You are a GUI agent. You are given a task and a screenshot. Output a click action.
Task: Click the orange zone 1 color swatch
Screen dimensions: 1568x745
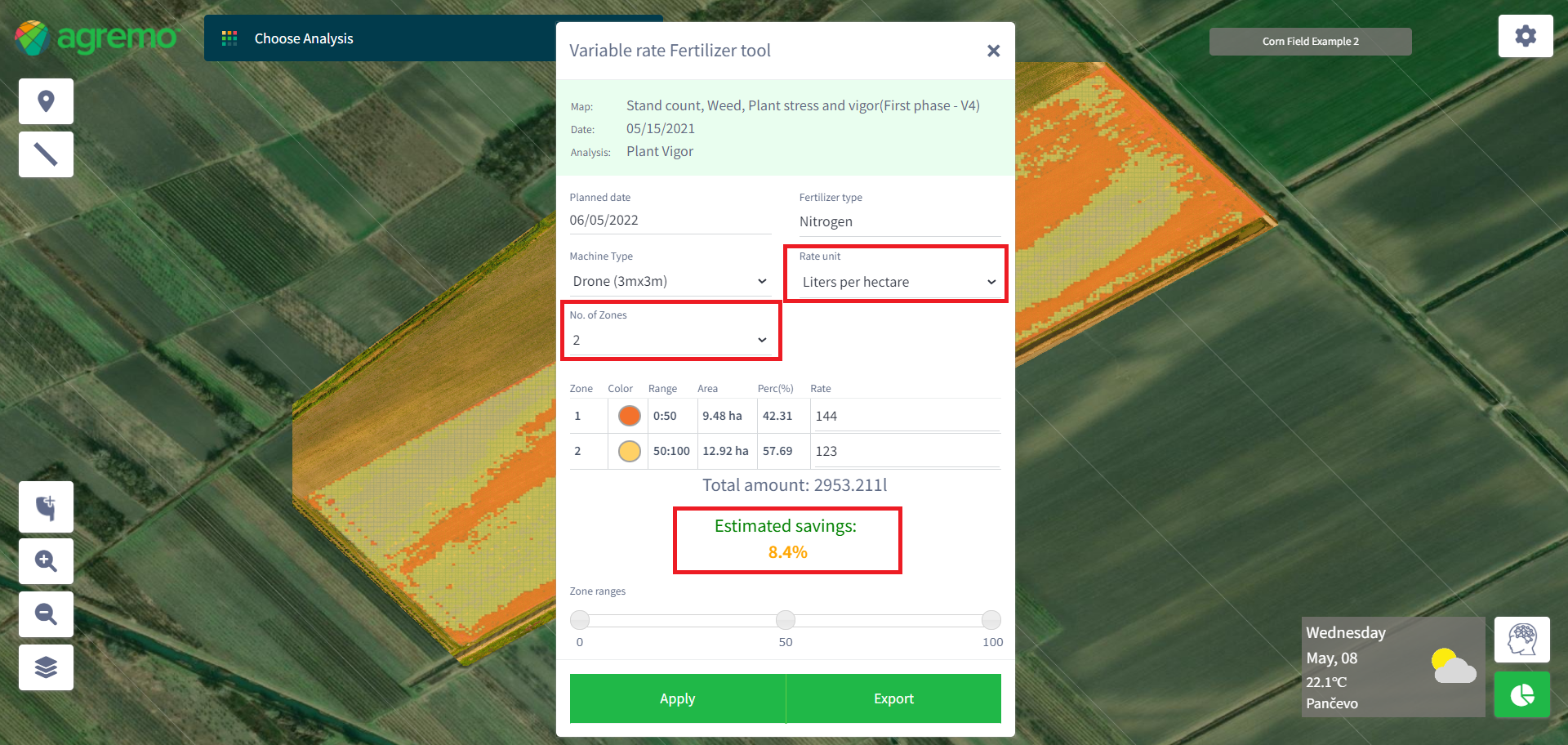click(x=629, y=416)
